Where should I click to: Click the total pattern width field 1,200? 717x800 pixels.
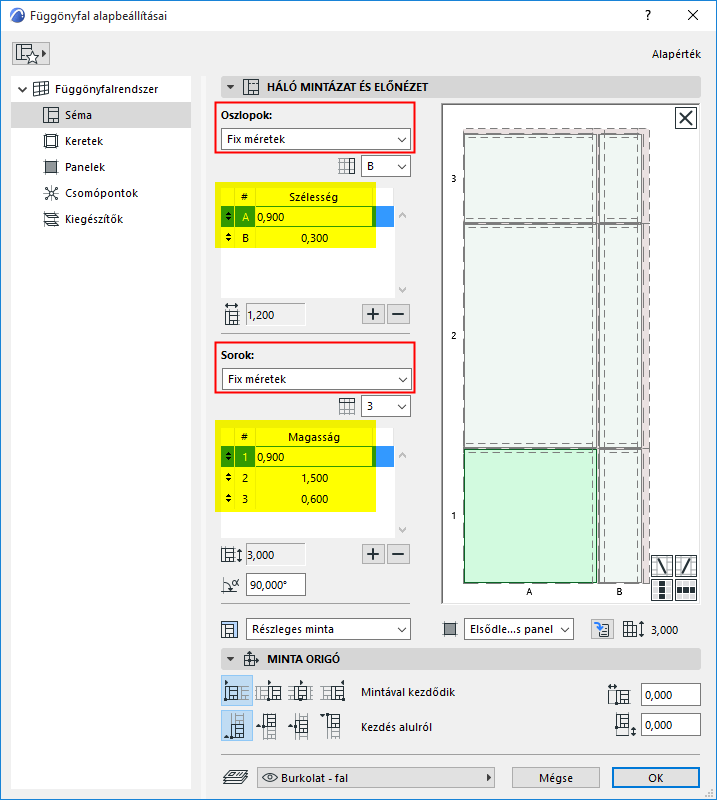[276, 315]
